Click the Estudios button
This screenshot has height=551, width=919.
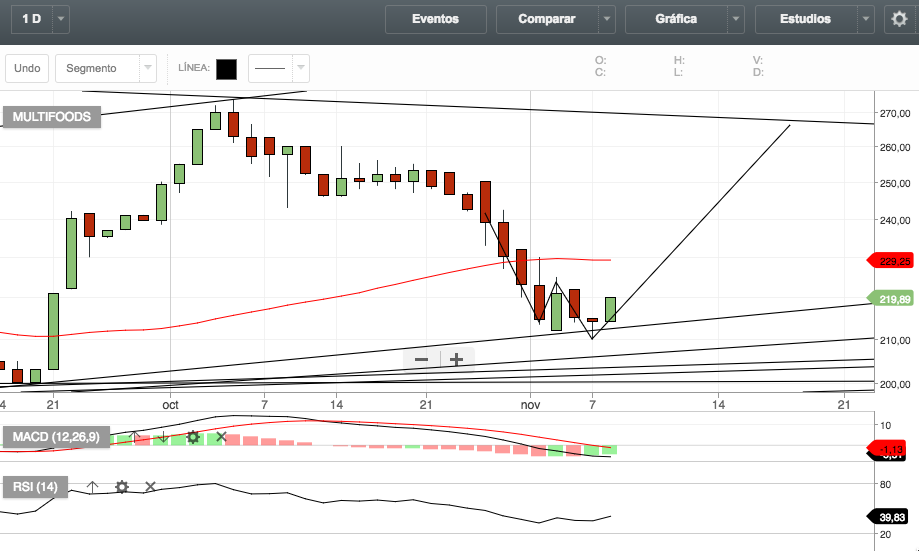[x=806, y=19]
